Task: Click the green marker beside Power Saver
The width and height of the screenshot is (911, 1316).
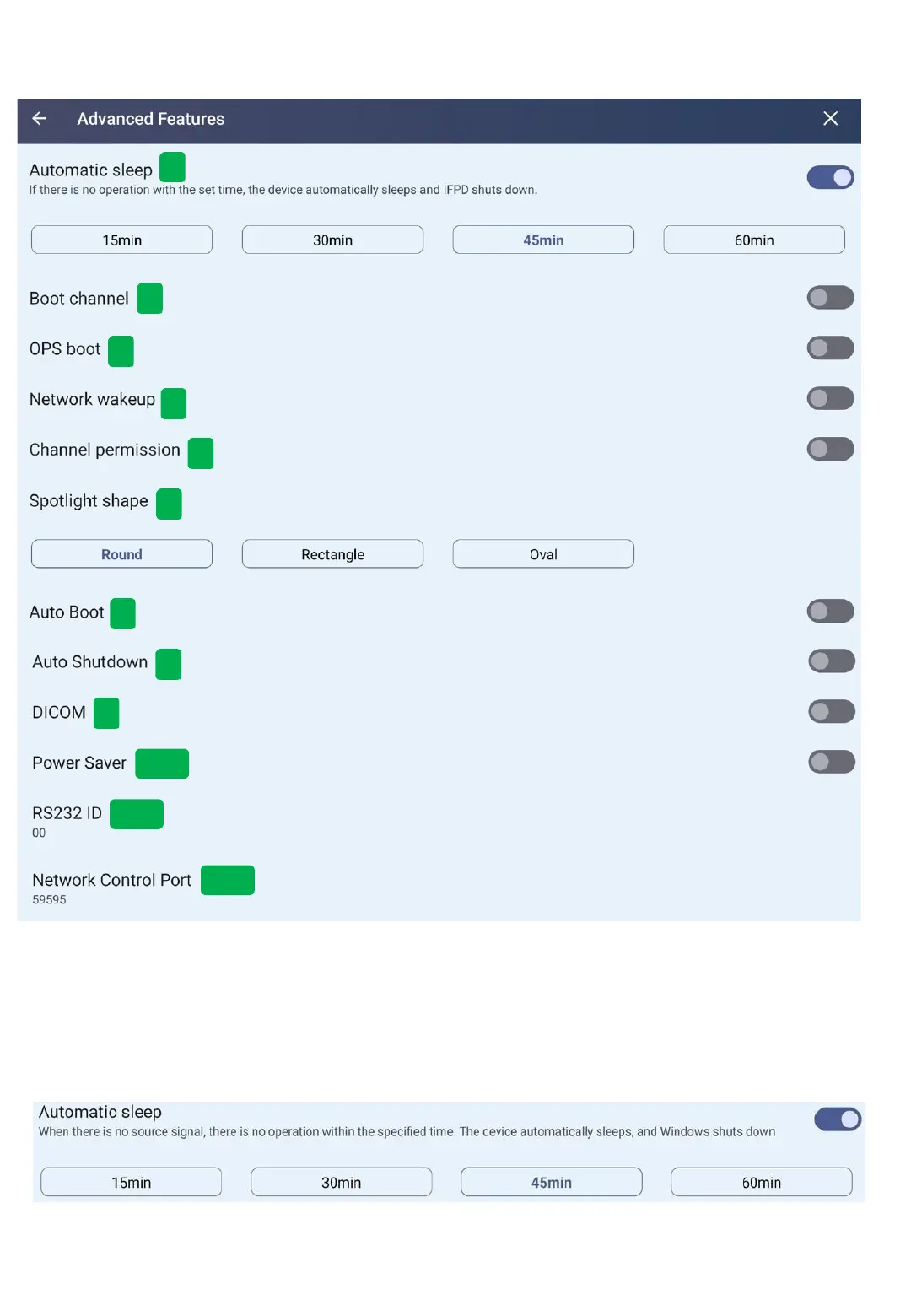Action: (162, 763)
